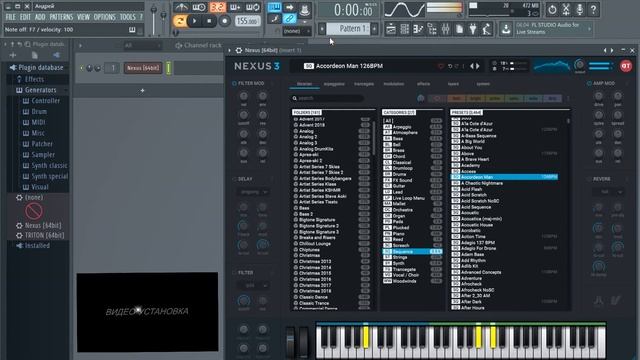Screen dimensions: 640x360
Task: Toggle the countdown before recording button
Action: [x=217, y=7]
